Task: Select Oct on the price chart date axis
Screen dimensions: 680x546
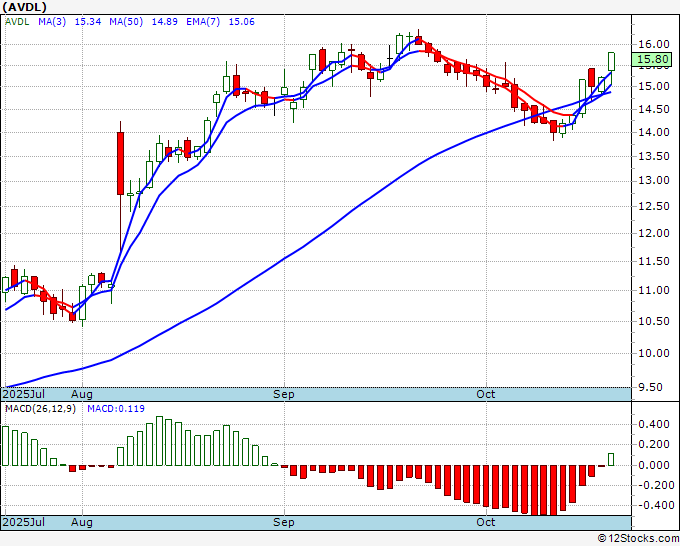Action: (x=485, y=394)
